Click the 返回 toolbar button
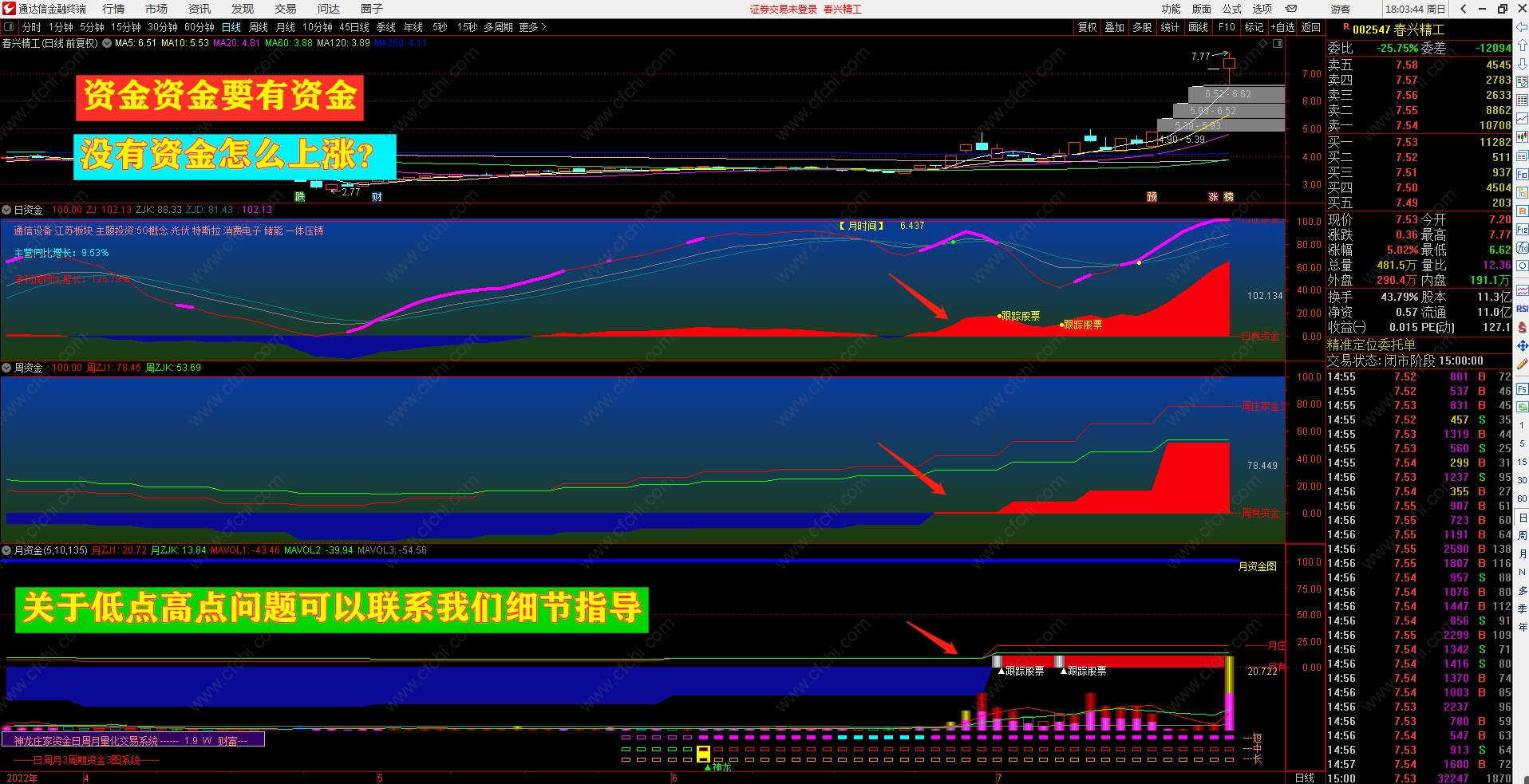Image resolution: width=1529 pixels, height=784 pixels. (x=1311, y=27)
